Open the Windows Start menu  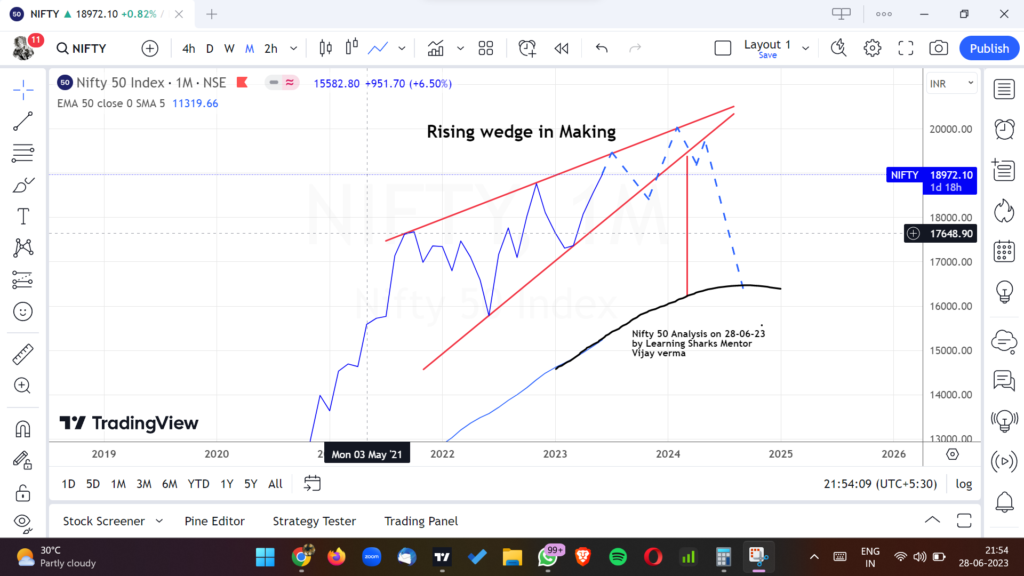click(265, 557)
